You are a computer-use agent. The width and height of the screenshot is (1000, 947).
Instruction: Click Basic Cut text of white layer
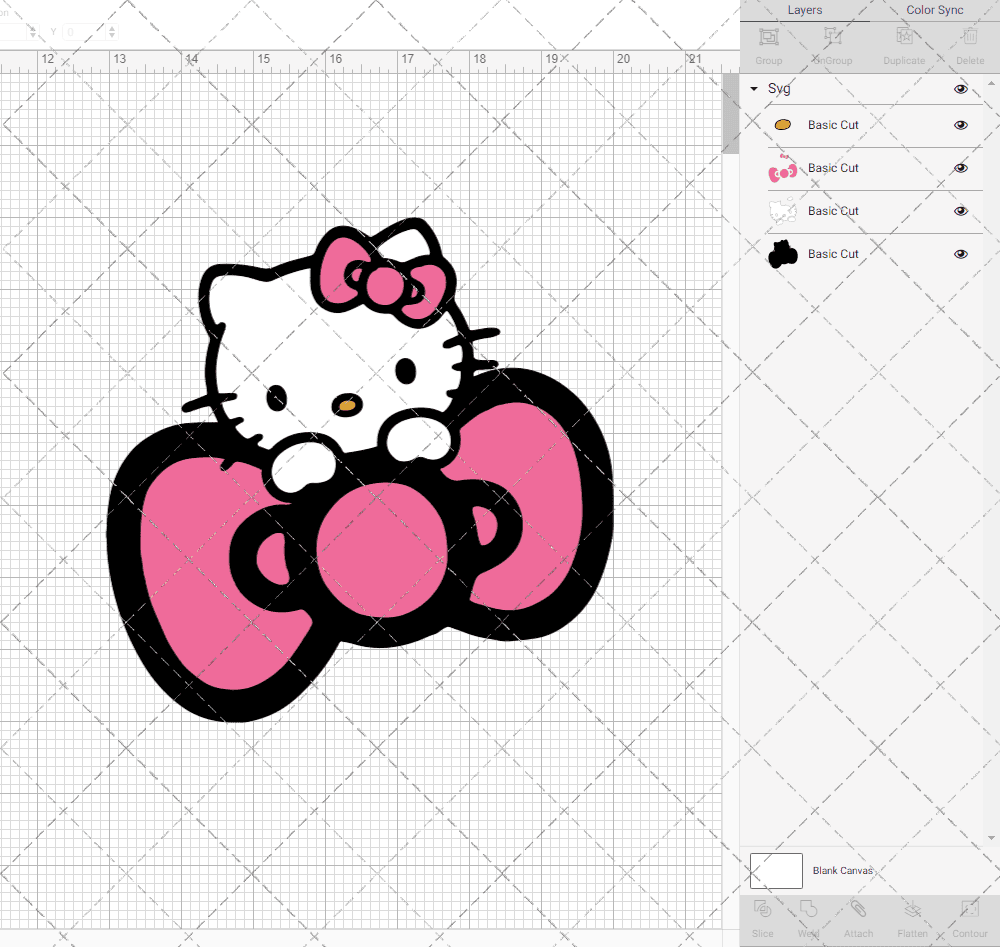[x=833, y=211]
